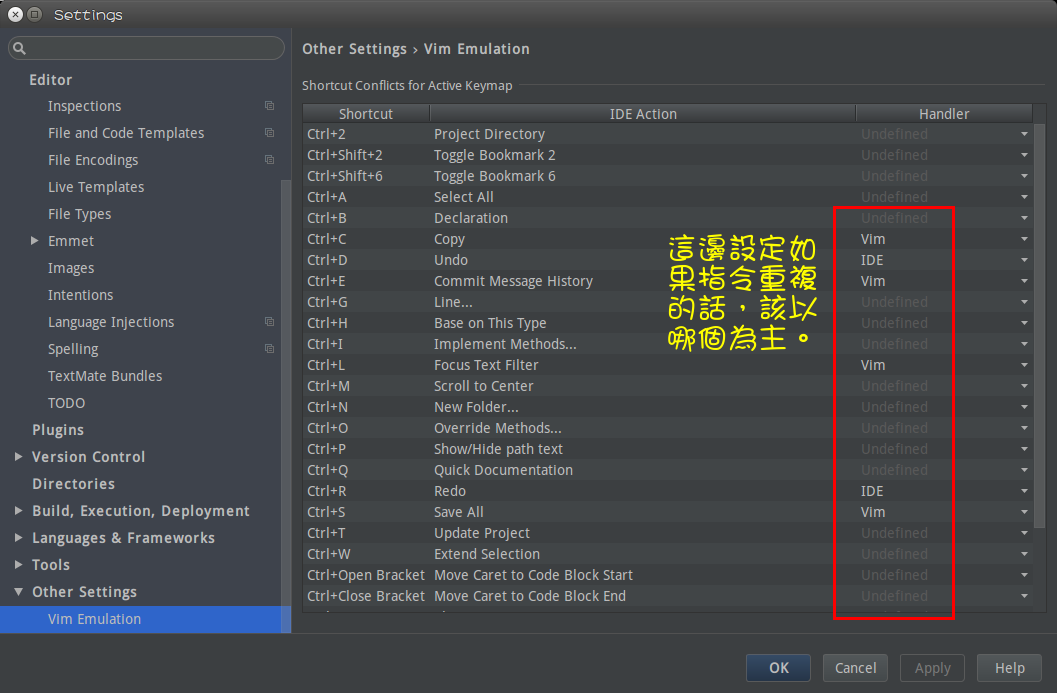This screenshot has width=1057, height=693.
Task: Click the application icon in the title bar
Action: coord(34,14)
